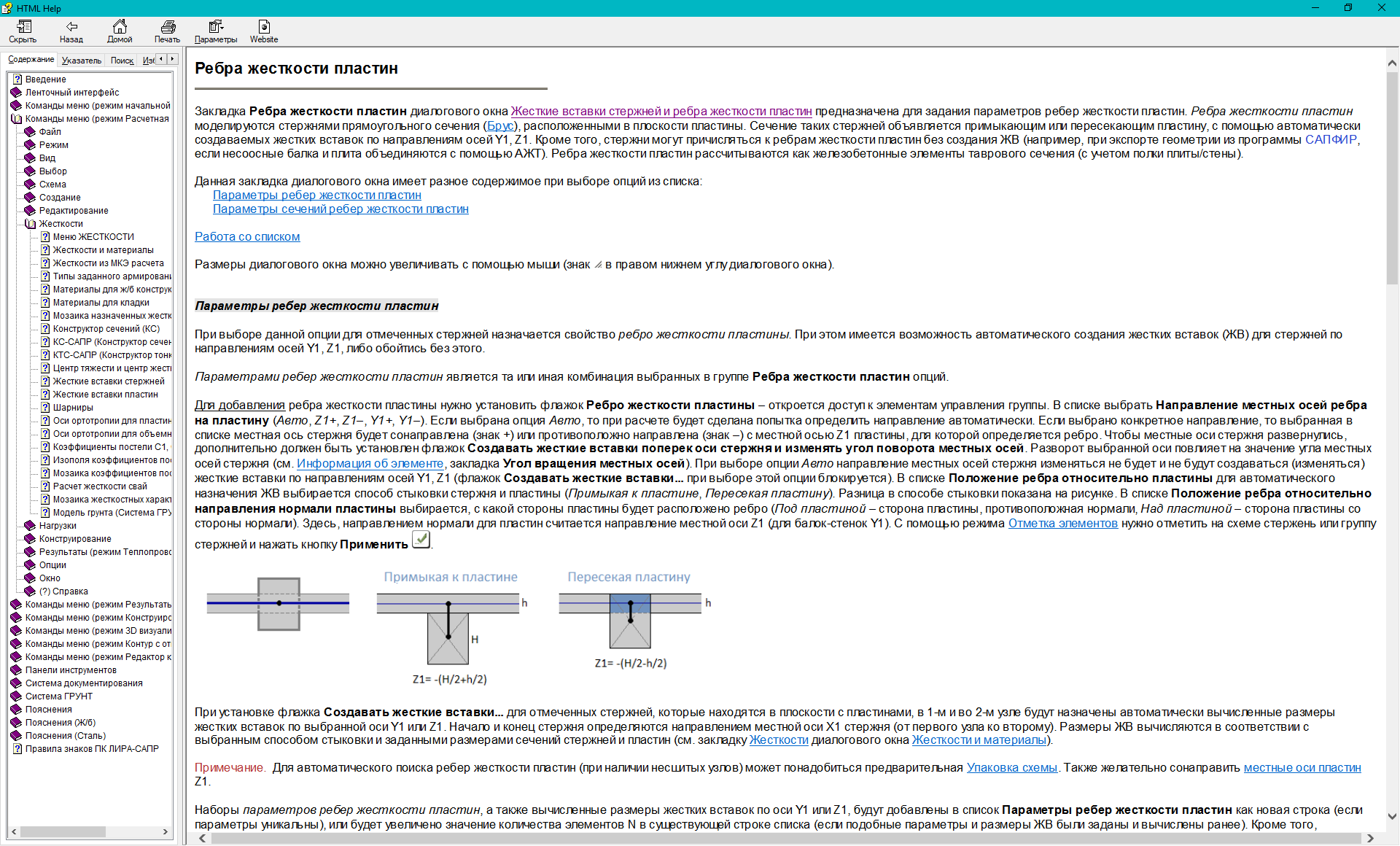Screen dimensions: 1400x846
Task: Click the Применить checkmark icon in the text
Action: coord(421,539)
